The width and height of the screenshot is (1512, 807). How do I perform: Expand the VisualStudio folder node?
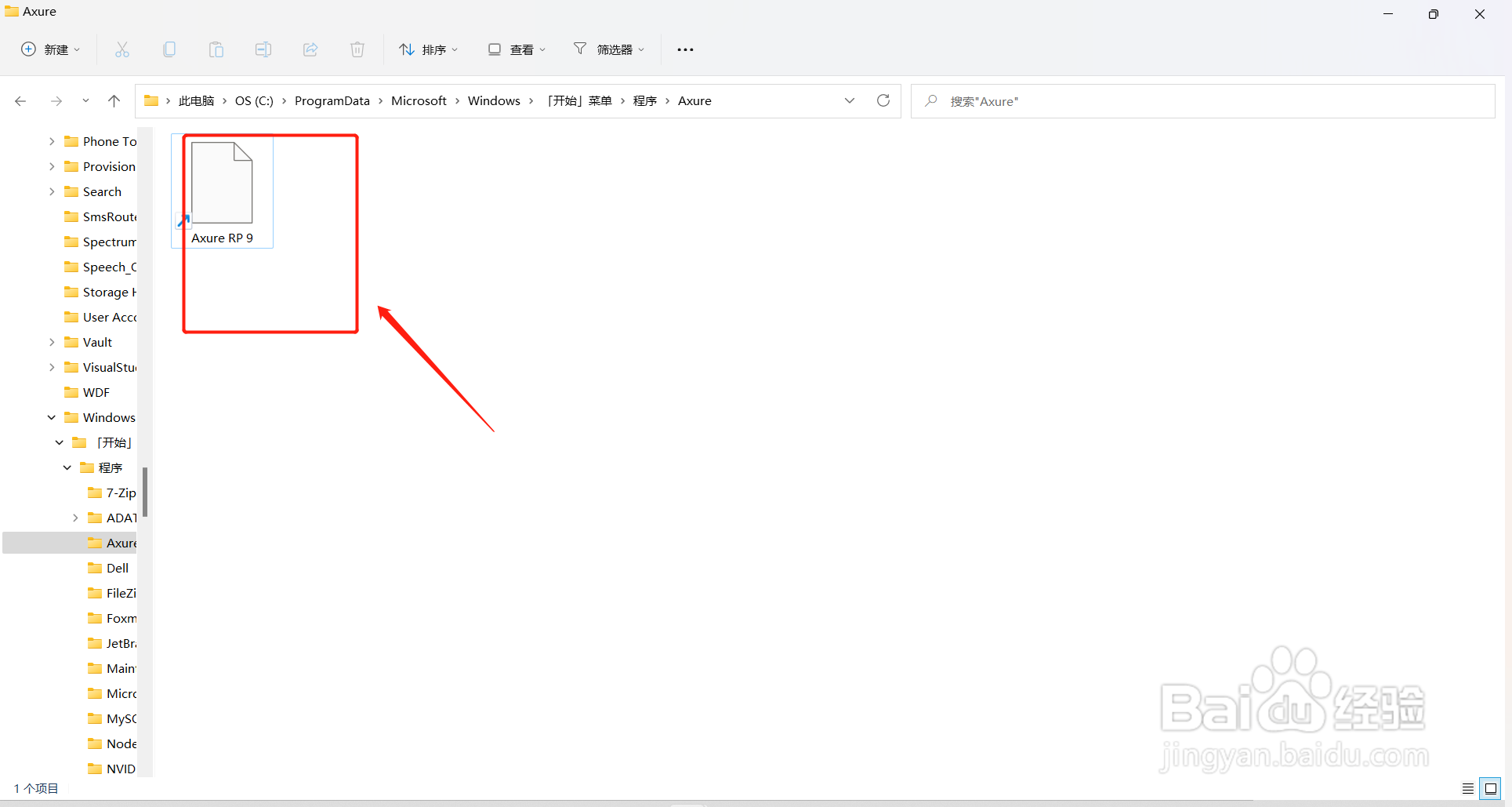click(52, 368)
